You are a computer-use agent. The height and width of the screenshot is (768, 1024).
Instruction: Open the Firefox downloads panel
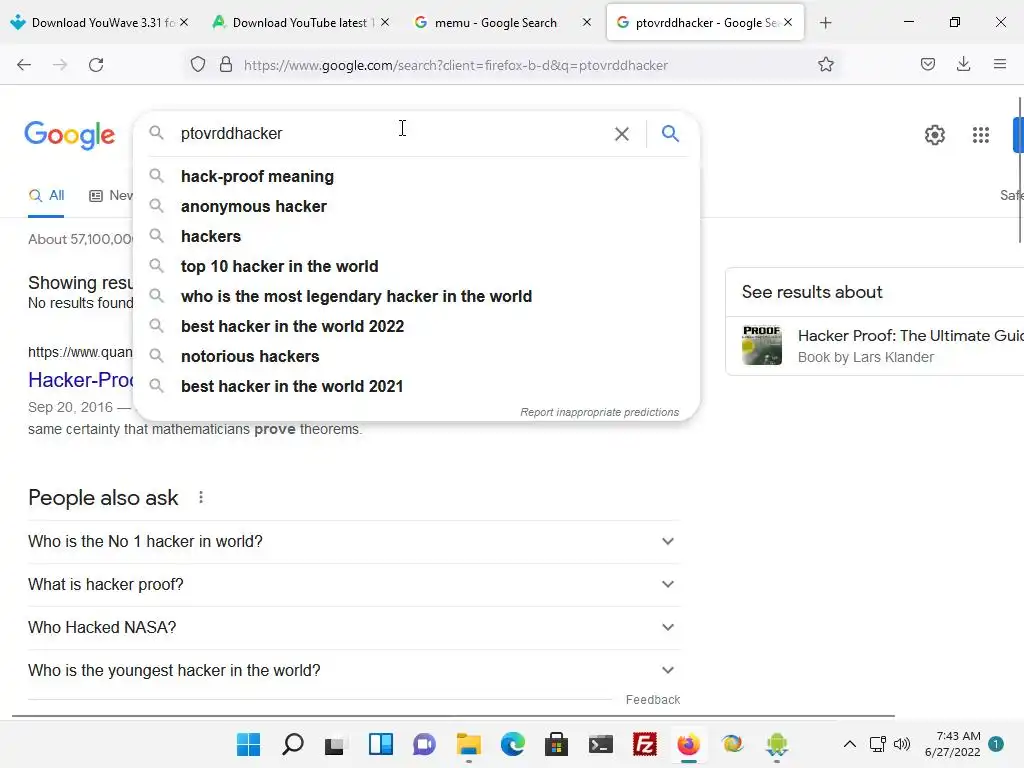[x=963, y=65]
